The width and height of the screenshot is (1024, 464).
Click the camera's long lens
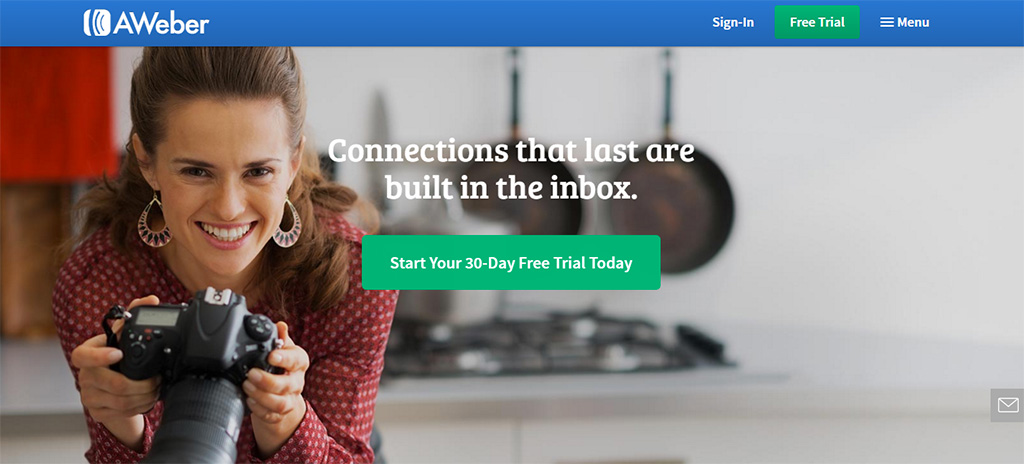[x=196, y=418]
